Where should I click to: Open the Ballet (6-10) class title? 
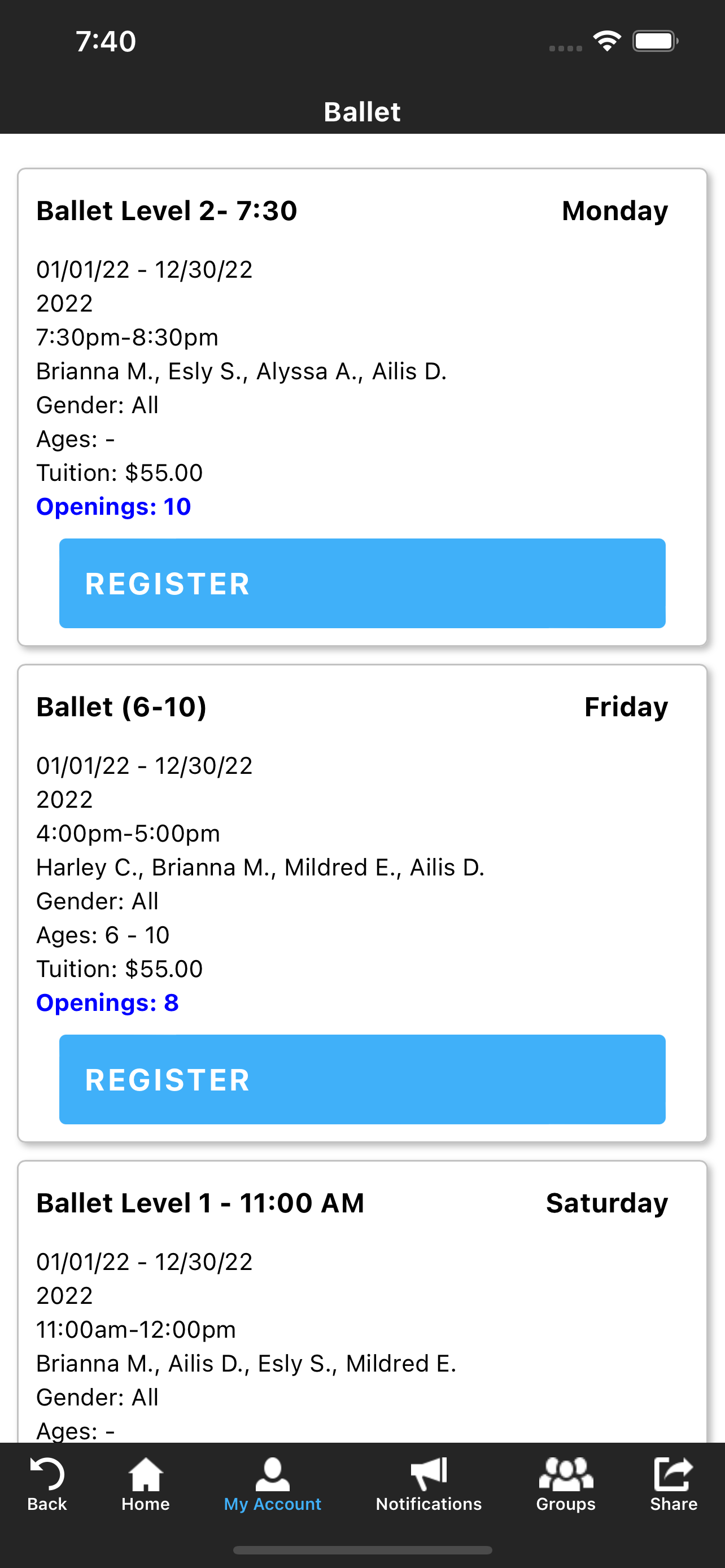click(x=122, y=707)
